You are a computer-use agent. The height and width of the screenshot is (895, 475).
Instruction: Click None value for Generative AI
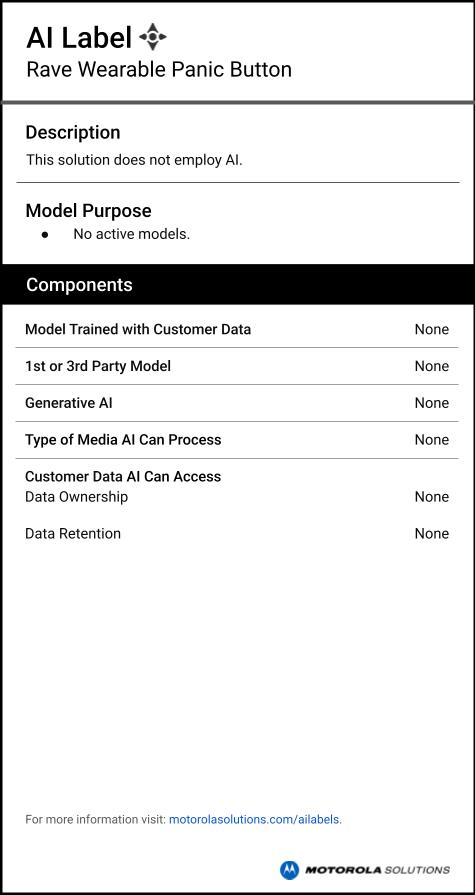click(432, 403)
